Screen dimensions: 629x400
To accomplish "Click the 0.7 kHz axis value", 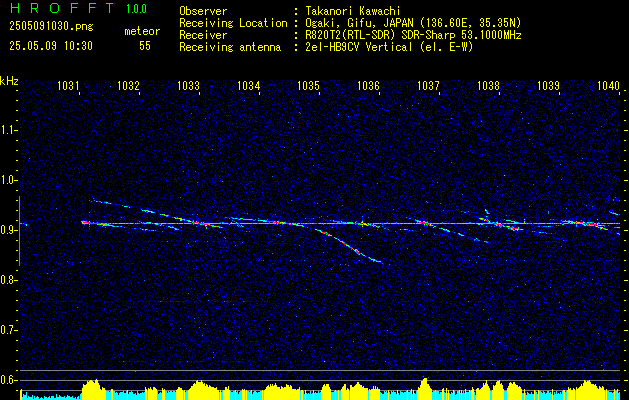I will 8,330.
